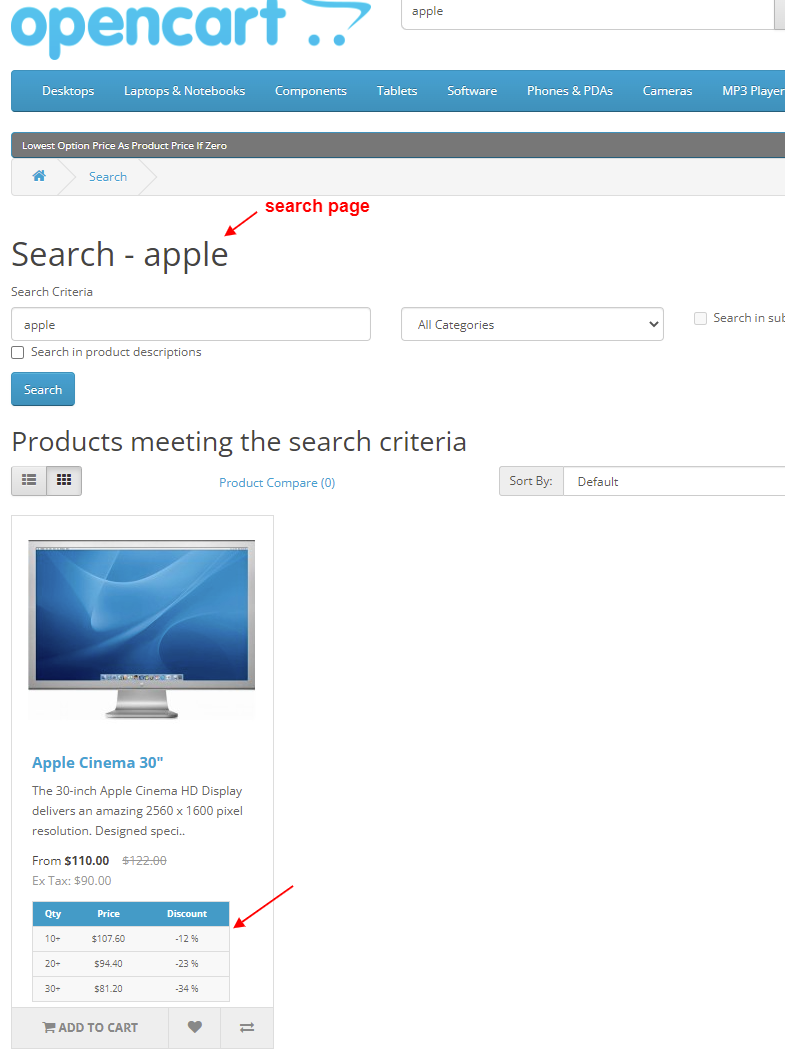Go to Phones & PDAs category
The image size is (785, 1059).
pos(569,91)
